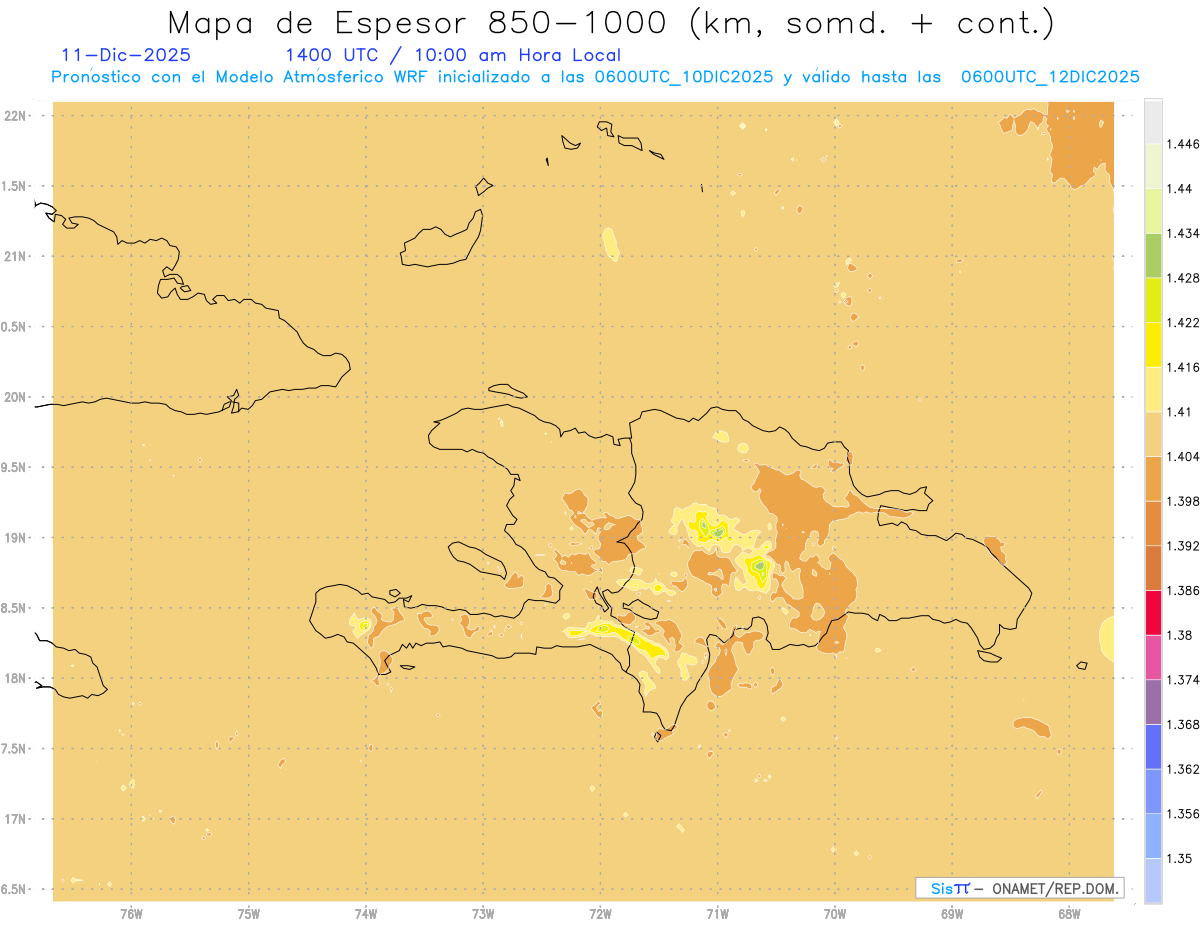Select the purple colorbar swatch between 1.368 and 1.374
The width and height of the screenshot is (1200, 927).
pyautogui.click(x=1153, y=702)
